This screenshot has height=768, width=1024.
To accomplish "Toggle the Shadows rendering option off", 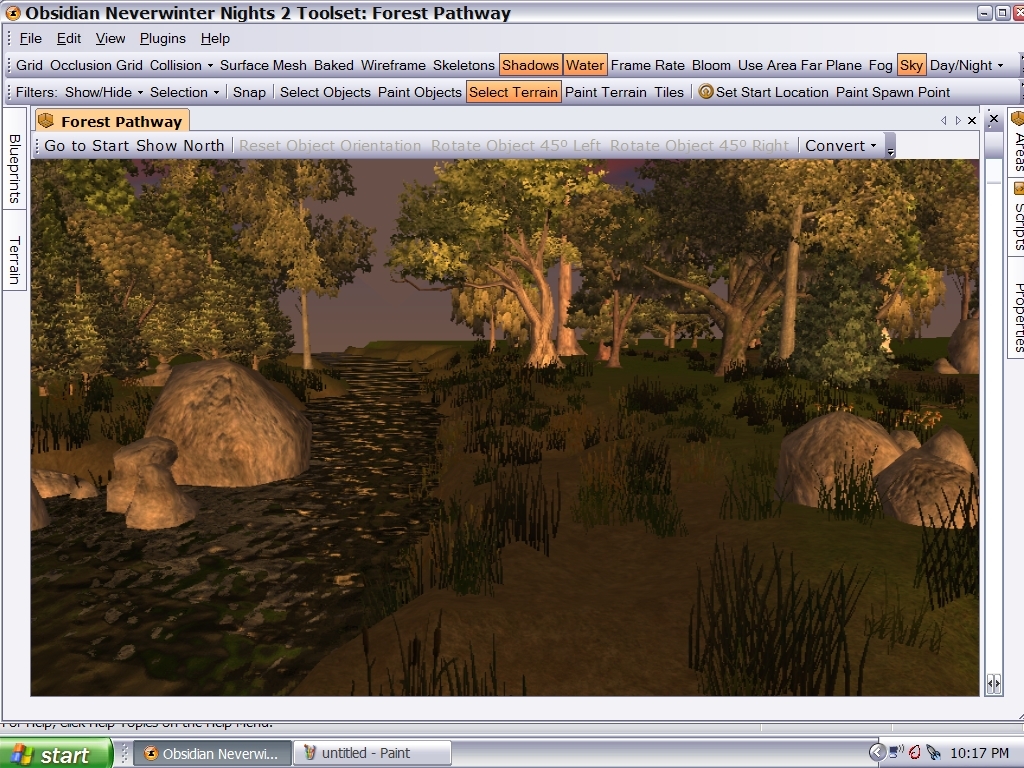I will pos(530,65).
